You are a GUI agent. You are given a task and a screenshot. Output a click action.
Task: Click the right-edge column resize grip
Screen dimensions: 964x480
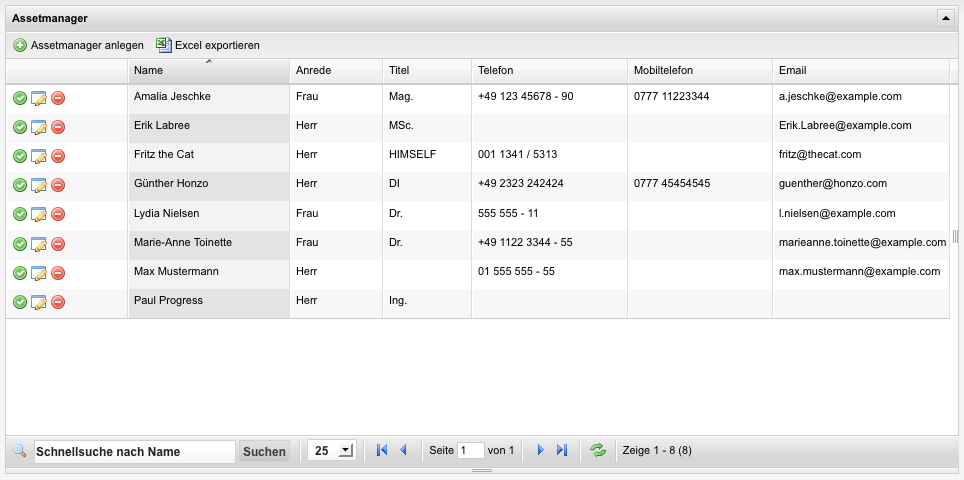pyautogui.click(x=955, y=237)
